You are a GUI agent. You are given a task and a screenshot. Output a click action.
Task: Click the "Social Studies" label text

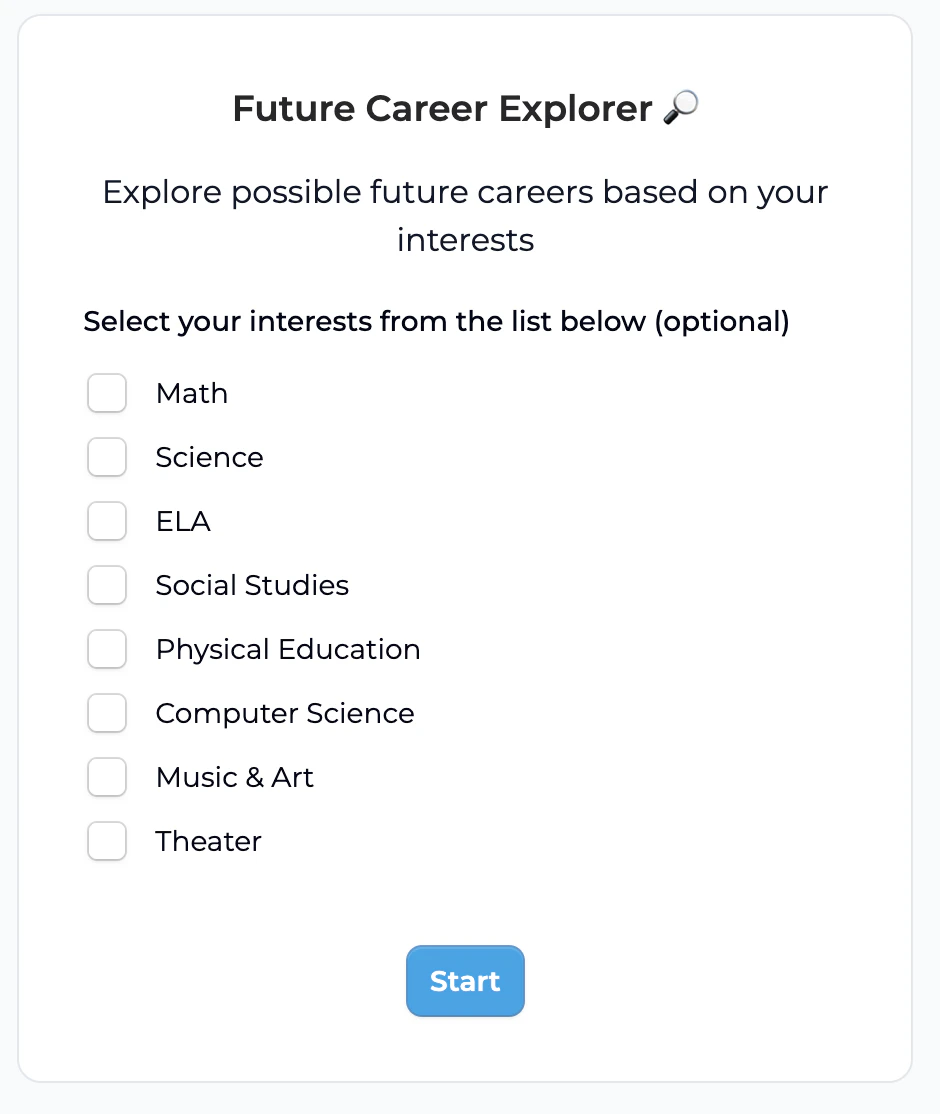[x=252, y=585]
